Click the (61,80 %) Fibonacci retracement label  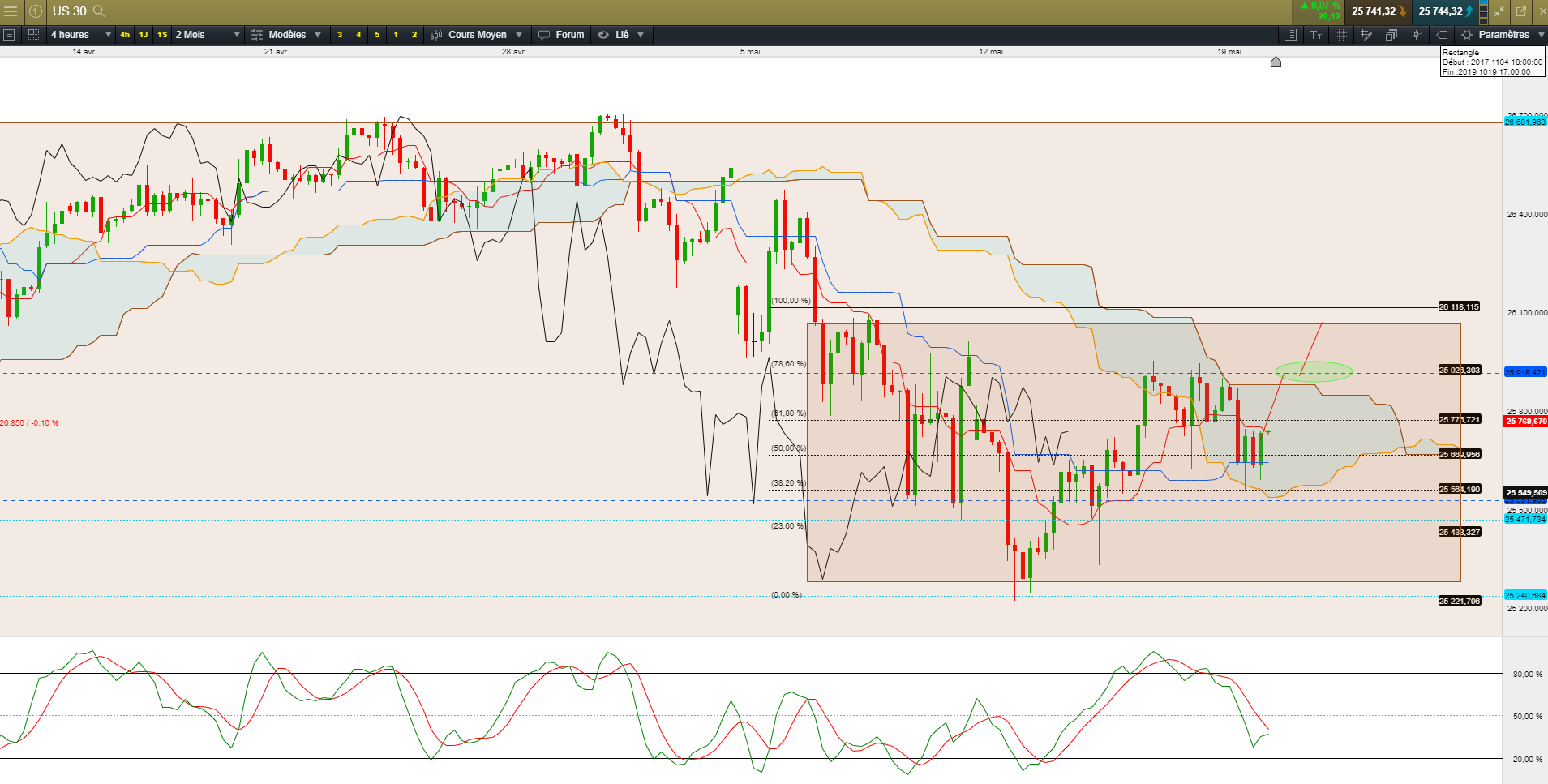pos(788,413)
